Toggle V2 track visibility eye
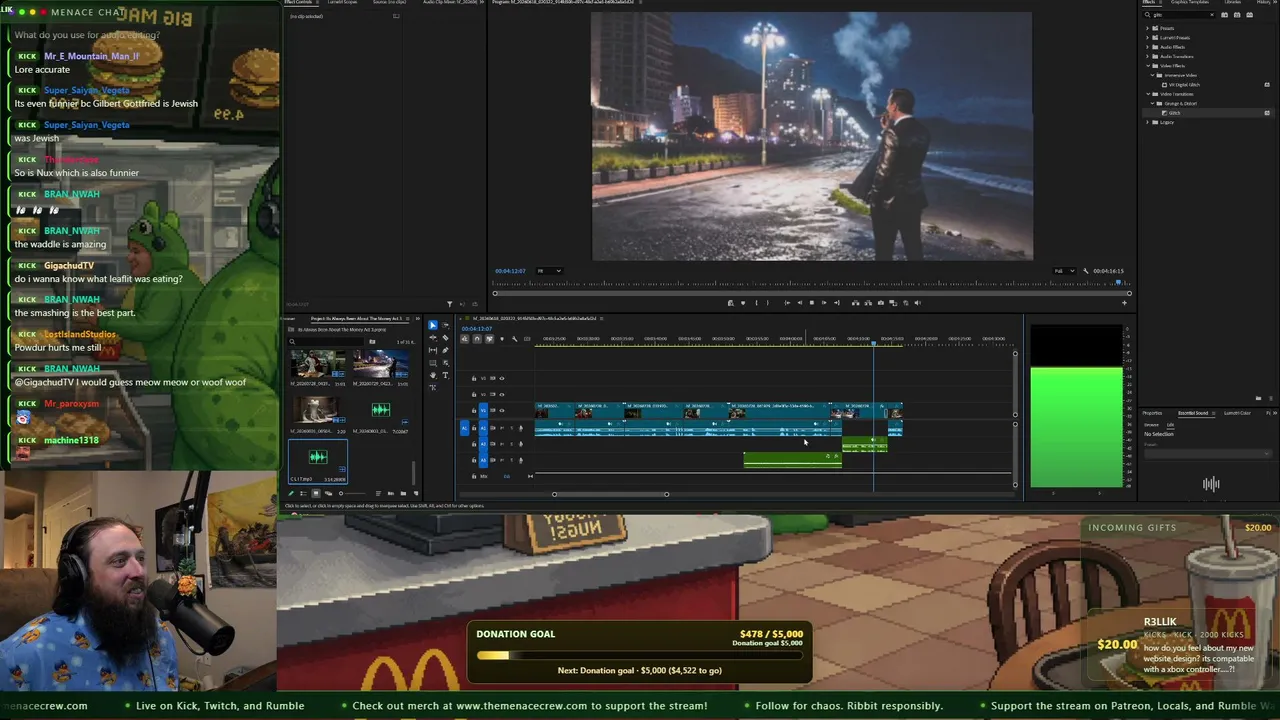 [x=502, y=394]
